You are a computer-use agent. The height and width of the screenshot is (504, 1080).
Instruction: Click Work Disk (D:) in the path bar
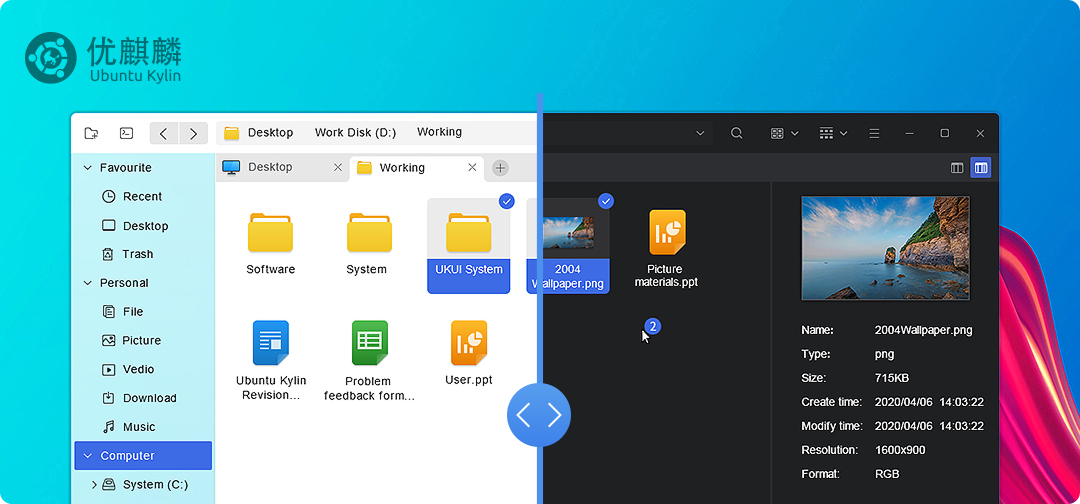point(355,132)
